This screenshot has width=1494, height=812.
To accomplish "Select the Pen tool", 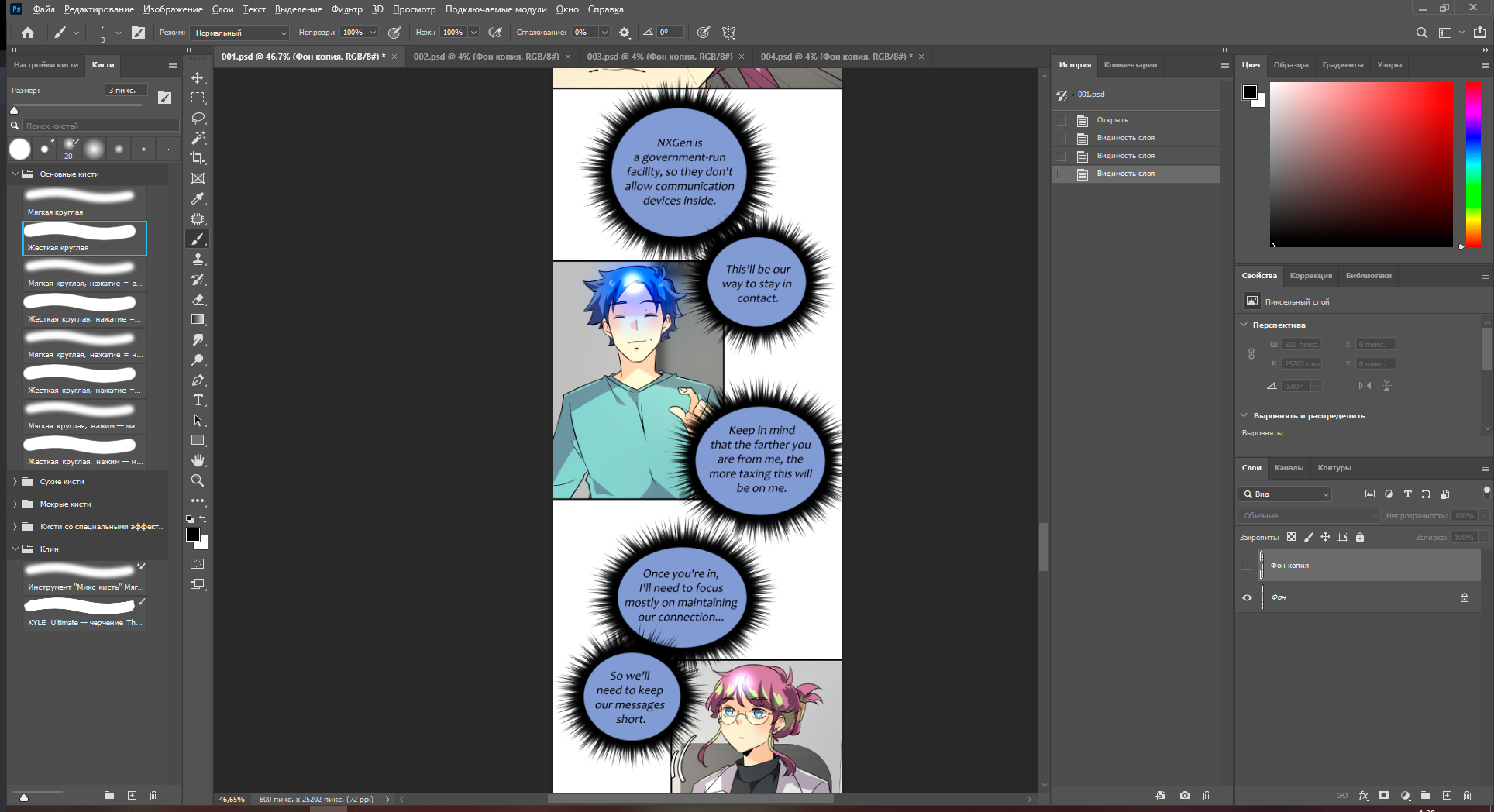I will [x=198, y=380].
